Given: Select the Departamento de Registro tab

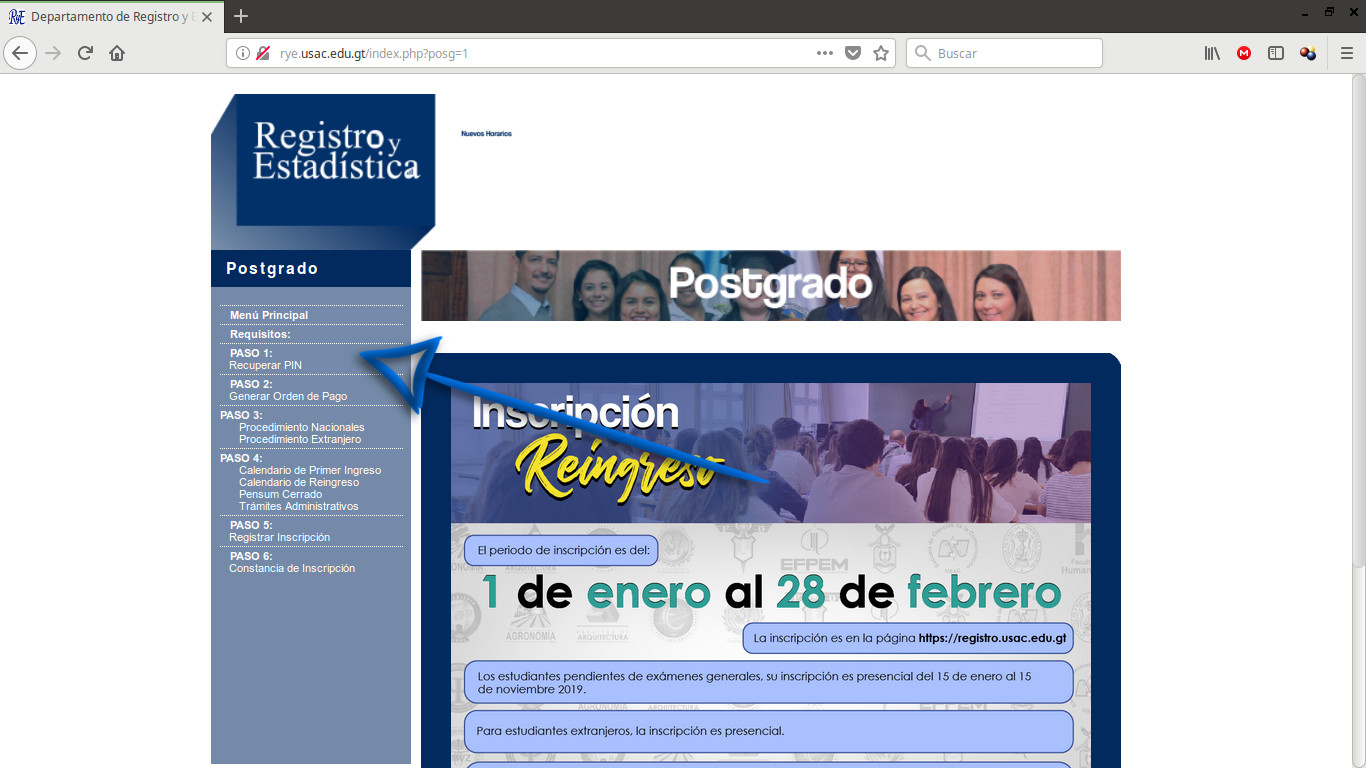Looking at the screenshot, I should 110,16.
